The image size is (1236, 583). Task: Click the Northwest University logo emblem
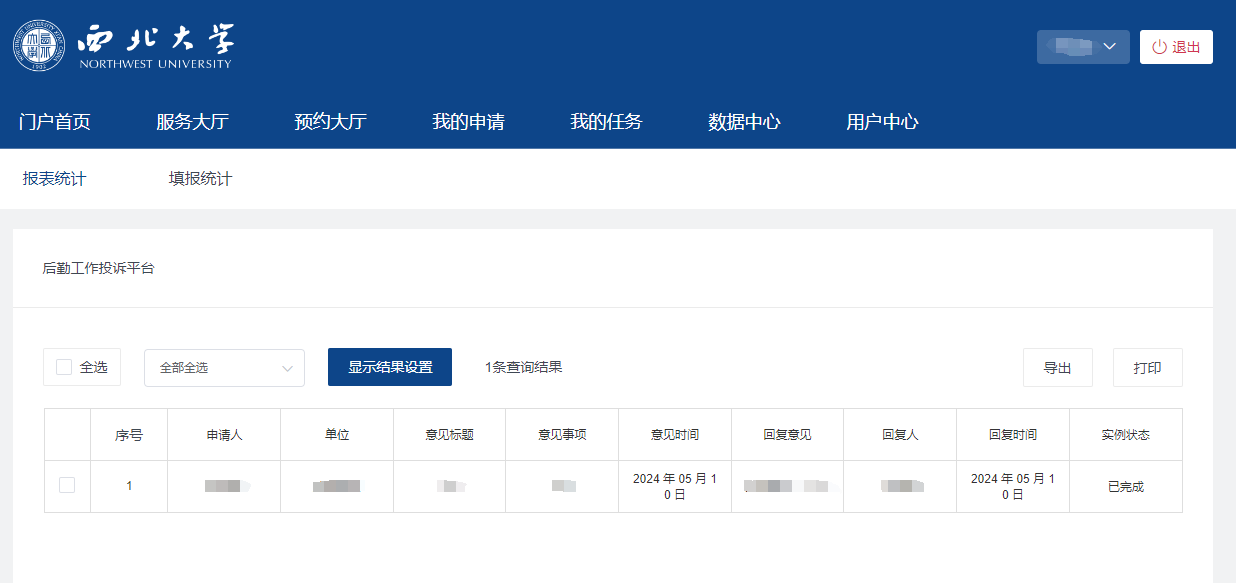tap(40, 47)
